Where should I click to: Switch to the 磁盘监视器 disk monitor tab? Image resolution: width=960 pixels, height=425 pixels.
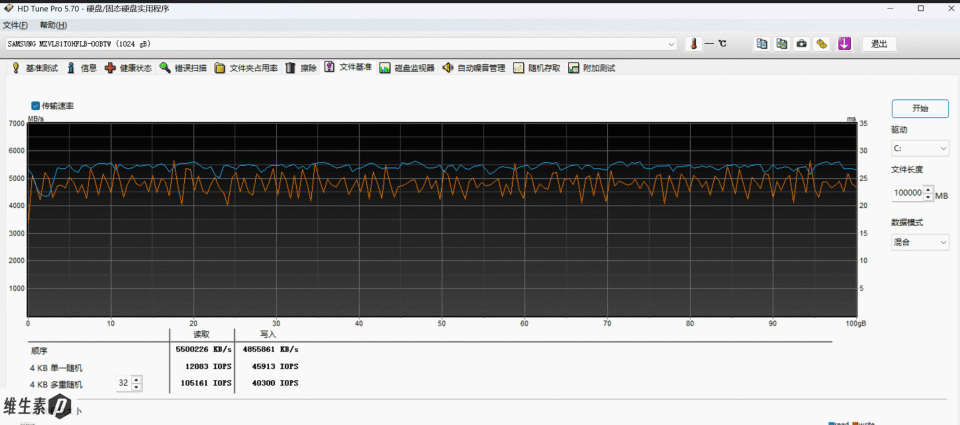407,68
